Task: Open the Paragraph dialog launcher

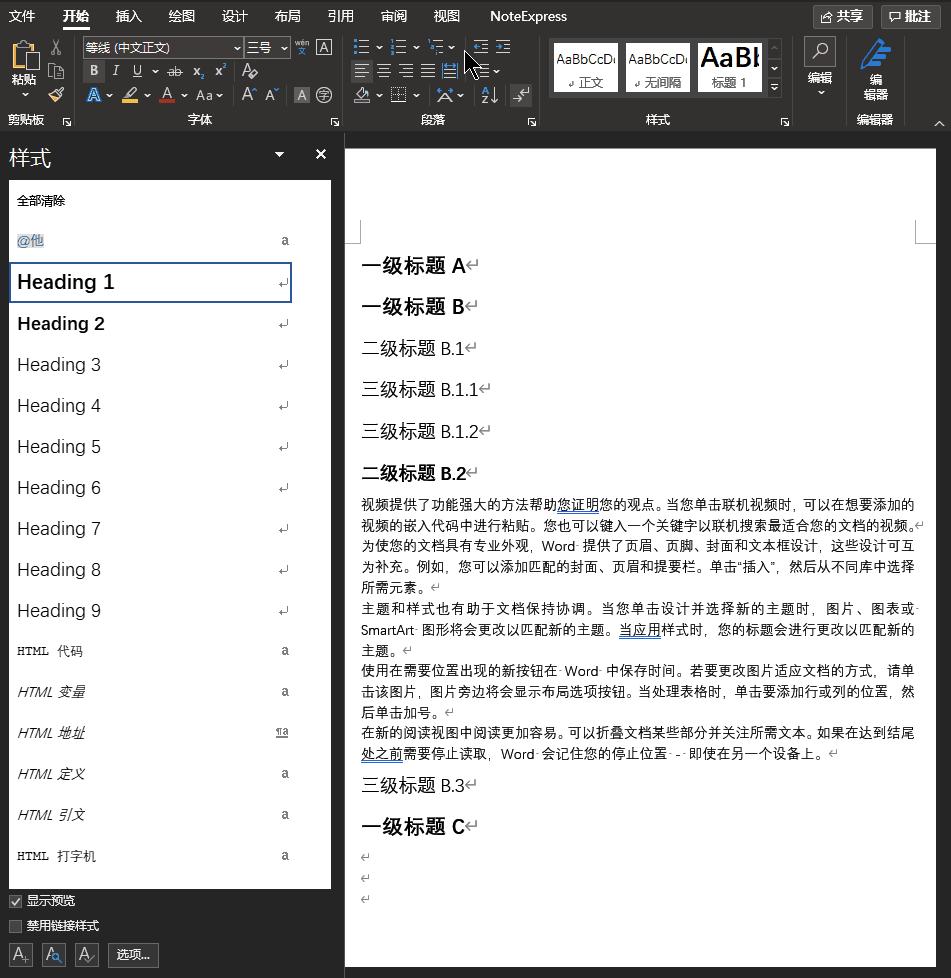Action: pyautogui.click(x=532, y=122)
